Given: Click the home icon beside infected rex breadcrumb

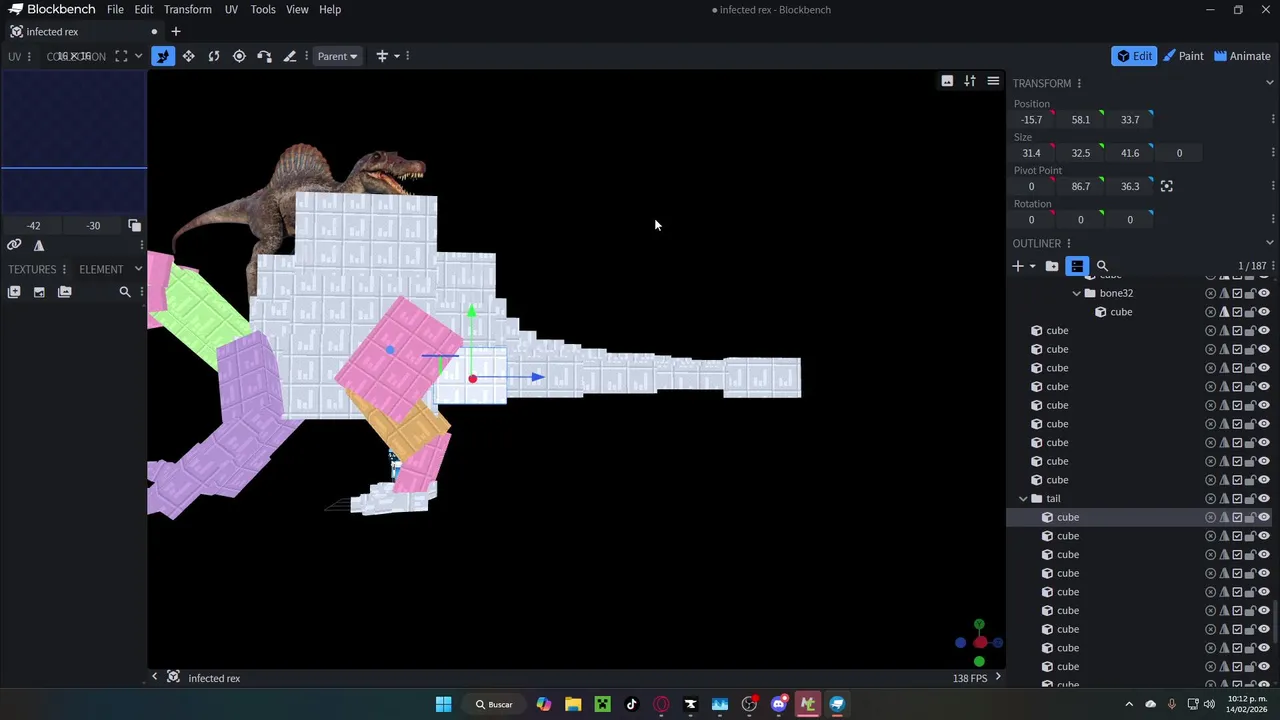Looking at the screenshot, I should [173, 678].
